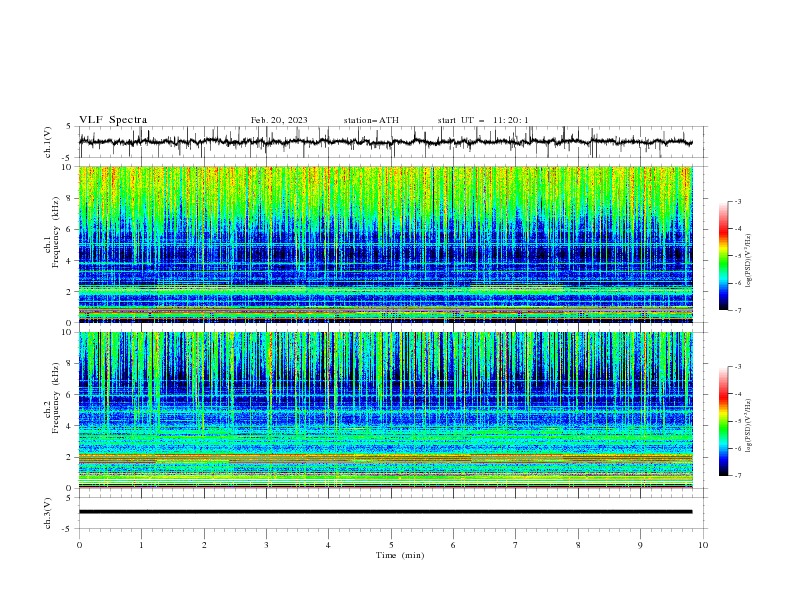Viewport: 792px width, 612px height.
Task: Click time axis tick label "1"
Action: (141, 545)
